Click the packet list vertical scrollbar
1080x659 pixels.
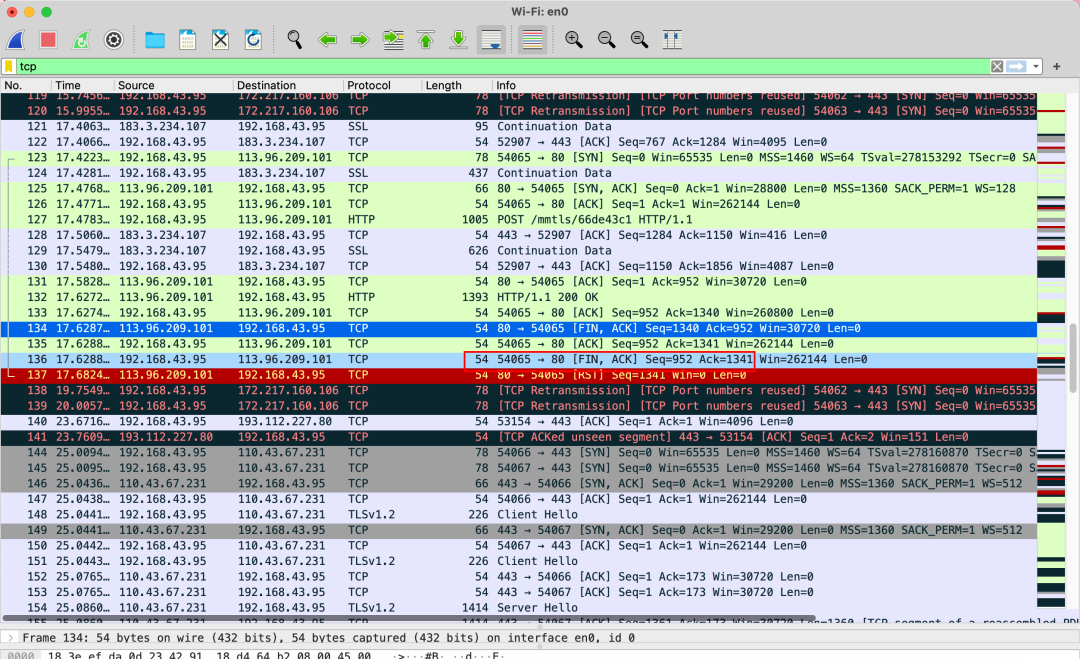coord(1073,357)
